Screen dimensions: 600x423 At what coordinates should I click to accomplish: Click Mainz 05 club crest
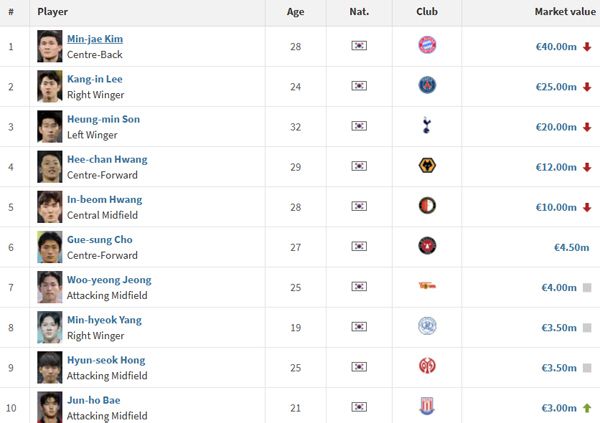point(427,366)
